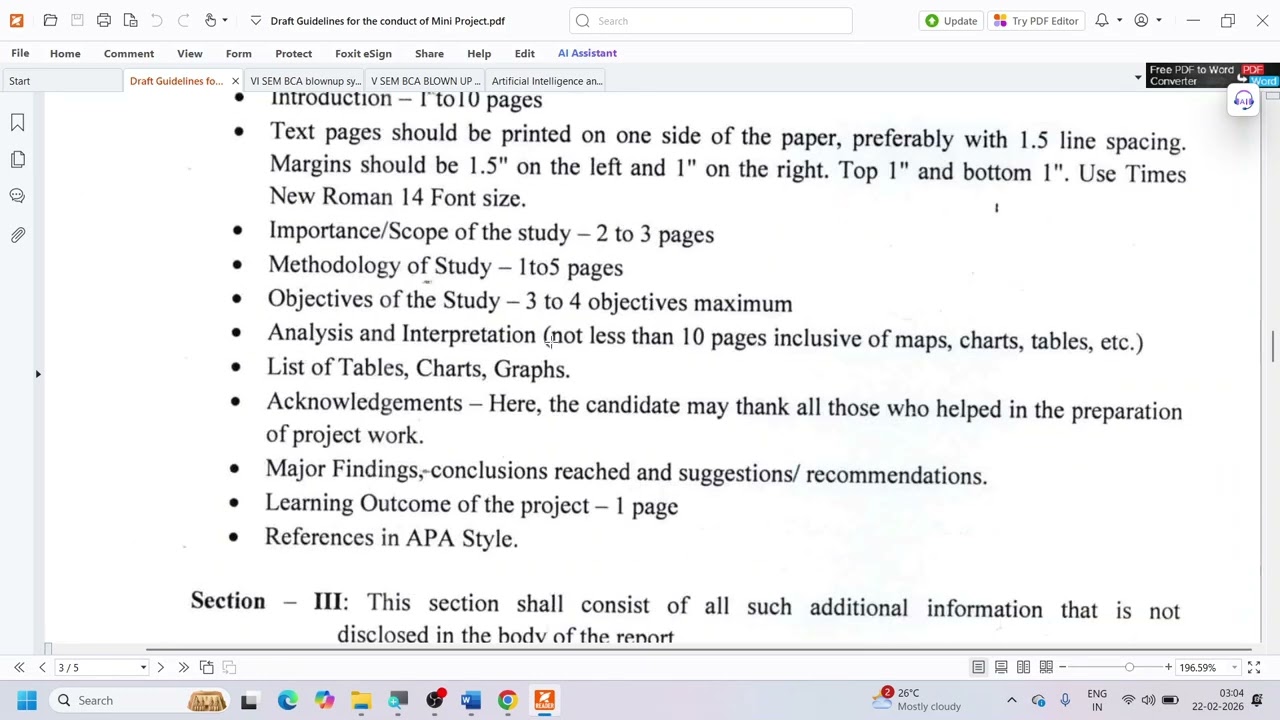
Task: Click the zoom in plus button
Action: click(x=1168, y=667)
